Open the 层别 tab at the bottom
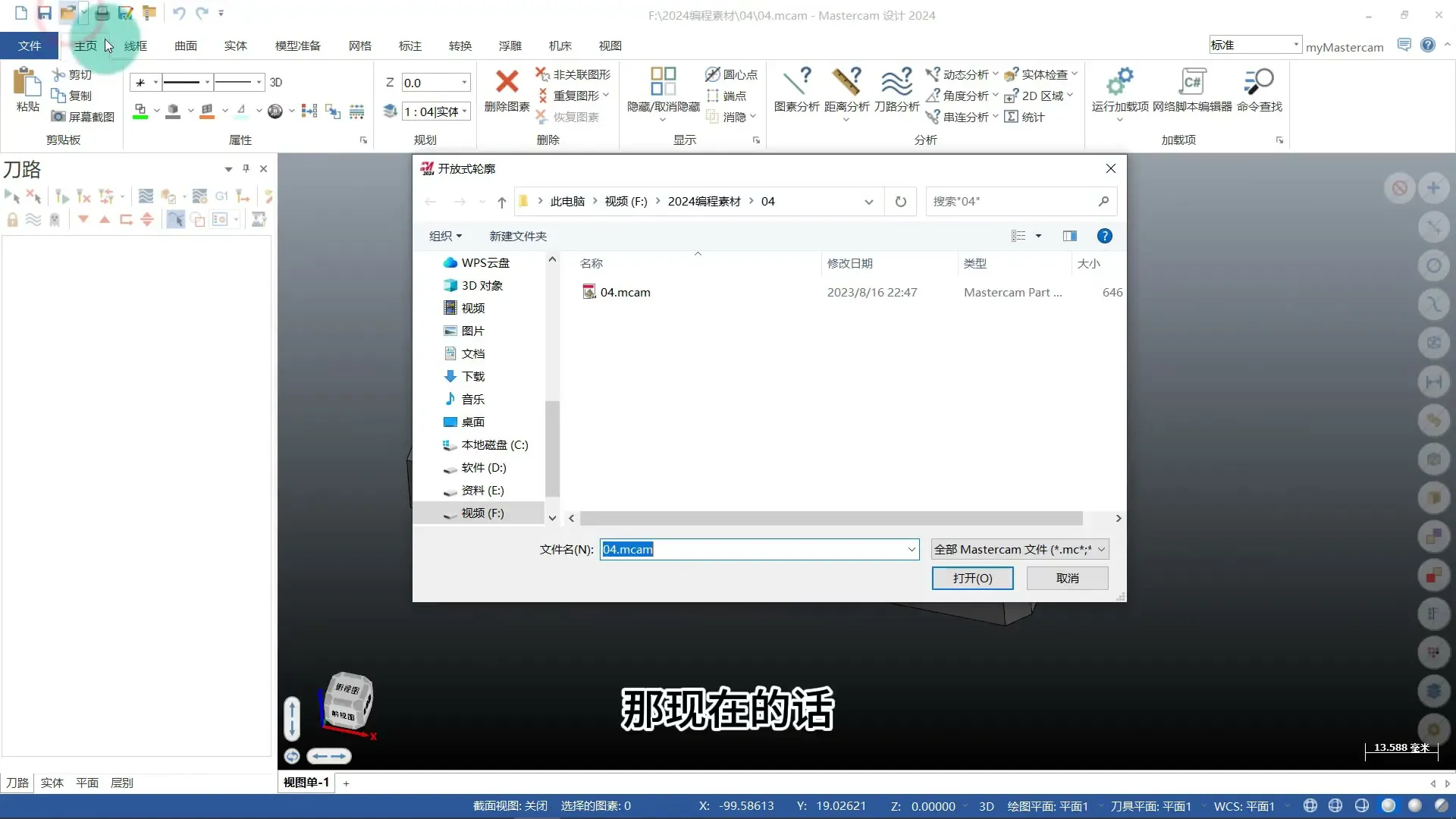 pos(121,783)
